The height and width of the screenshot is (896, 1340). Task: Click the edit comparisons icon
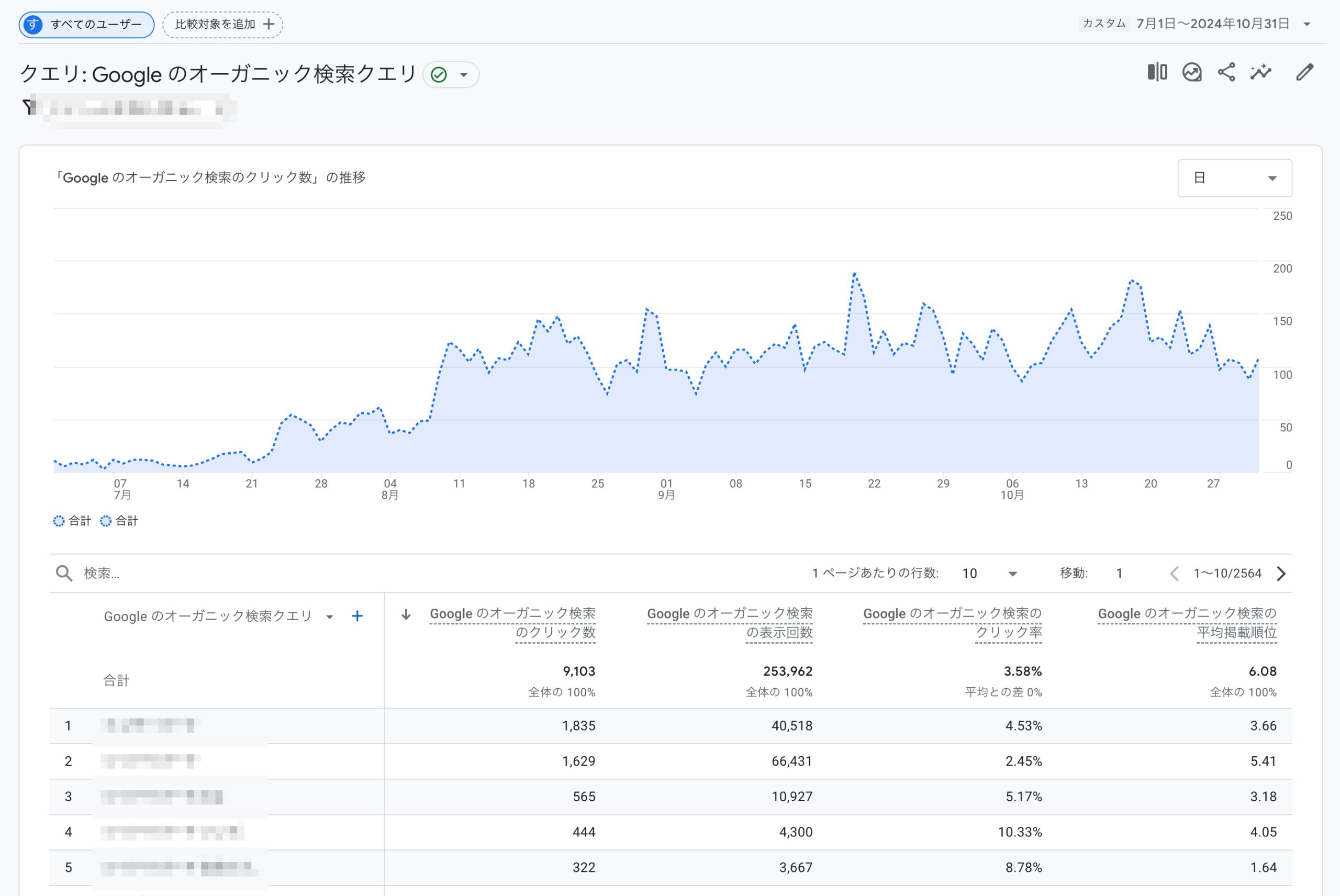click(1157, 73)
